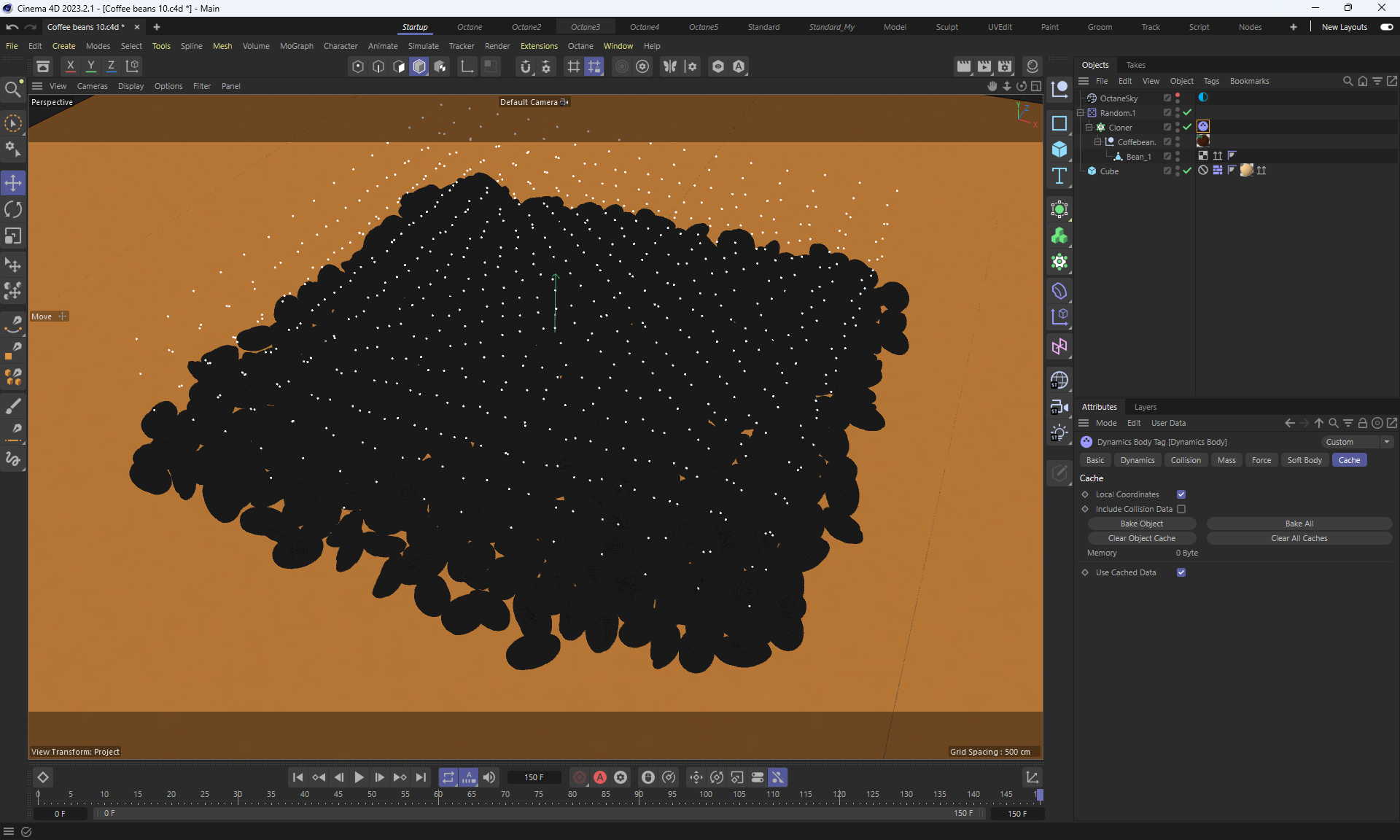Screen dimensions: 1400x840
Task: Click the Cube primitive icon
Action: (x=1059, y=149)
